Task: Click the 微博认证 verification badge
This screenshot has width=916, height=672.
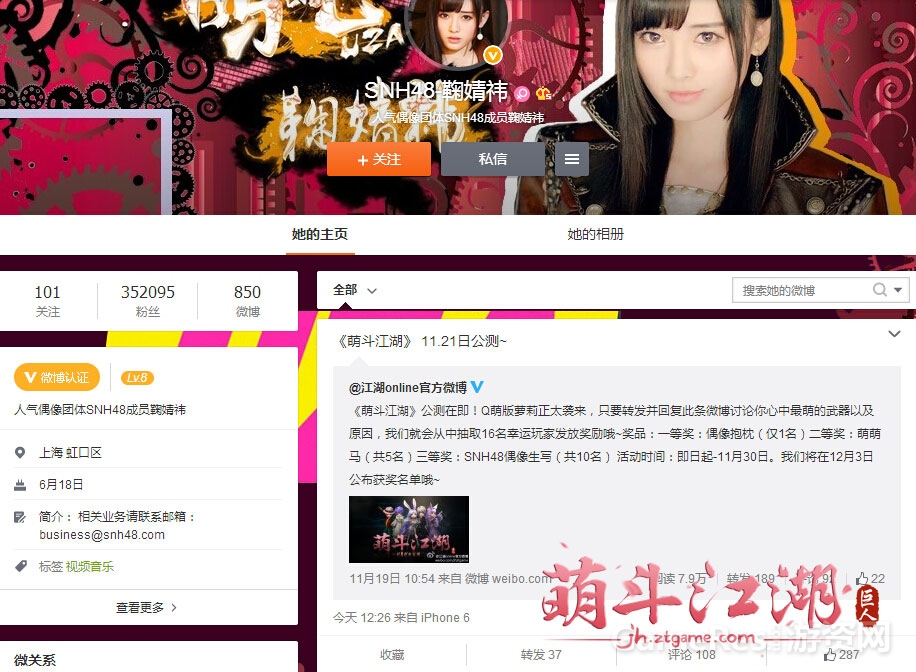Action: tap(57, 377)
